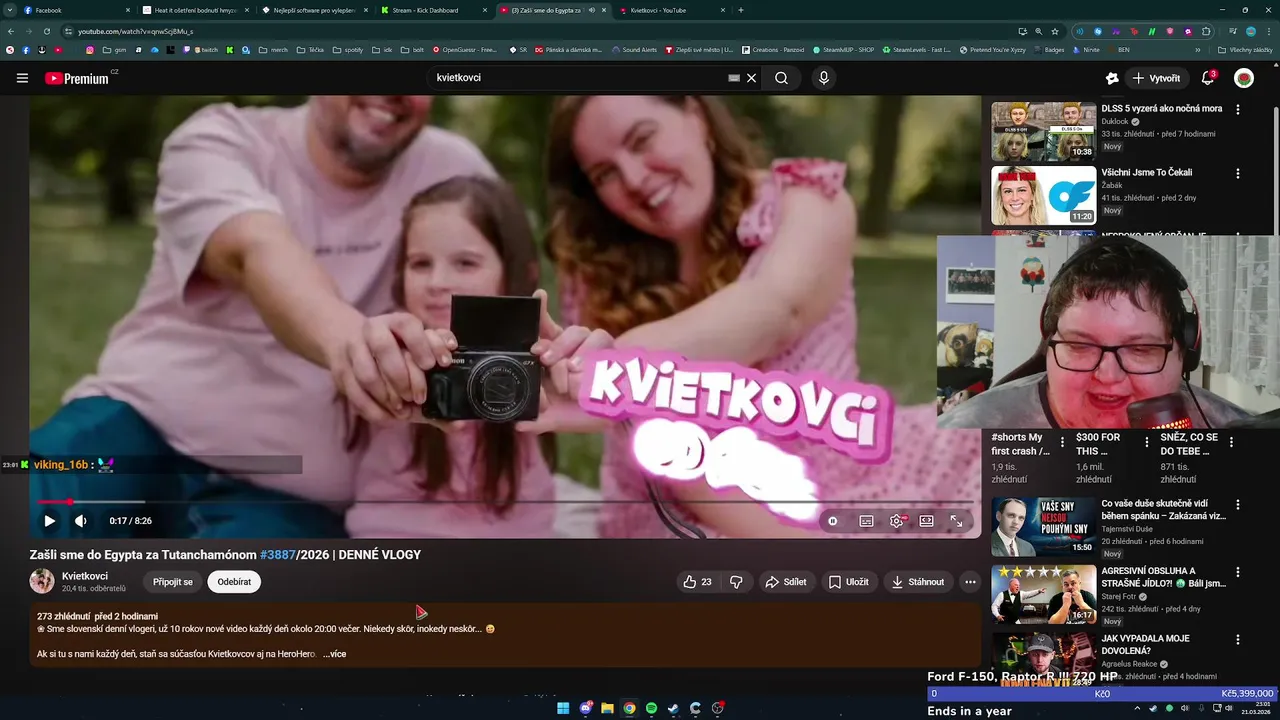Open options for #shorts My first crash
The height and width of the screenshot is (720, 1280).
pyautogui.click(x=1062, y=442)
